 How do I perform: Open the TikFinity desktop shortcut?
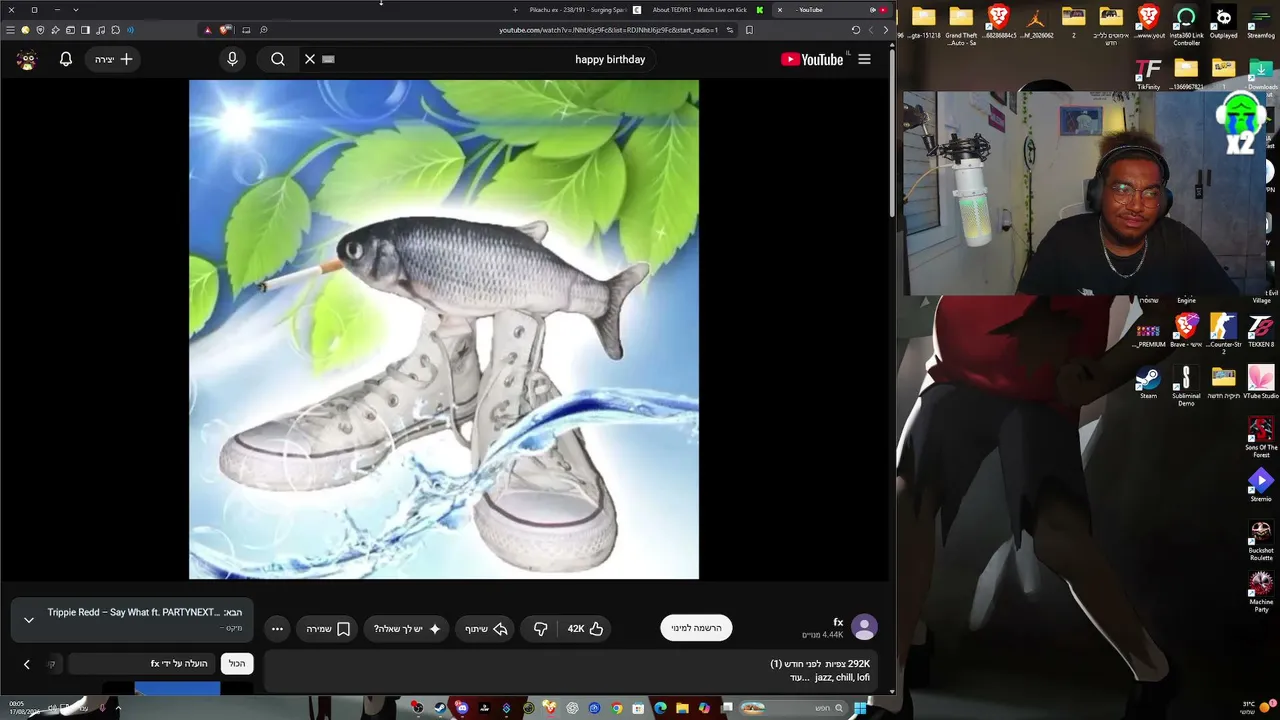click(x=1148, y=74)
